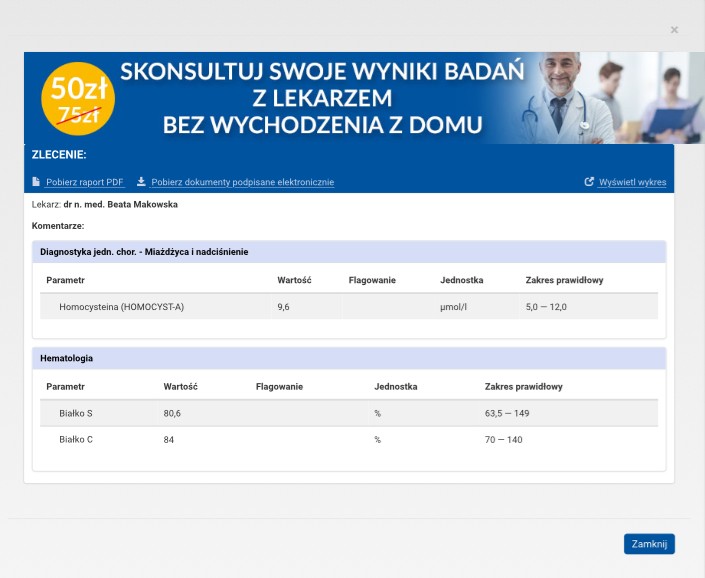Open Pobierz dokumenty podpisane elektronicznie link
Viewport: 705px width, 578px height.
[x=242, y=182]
